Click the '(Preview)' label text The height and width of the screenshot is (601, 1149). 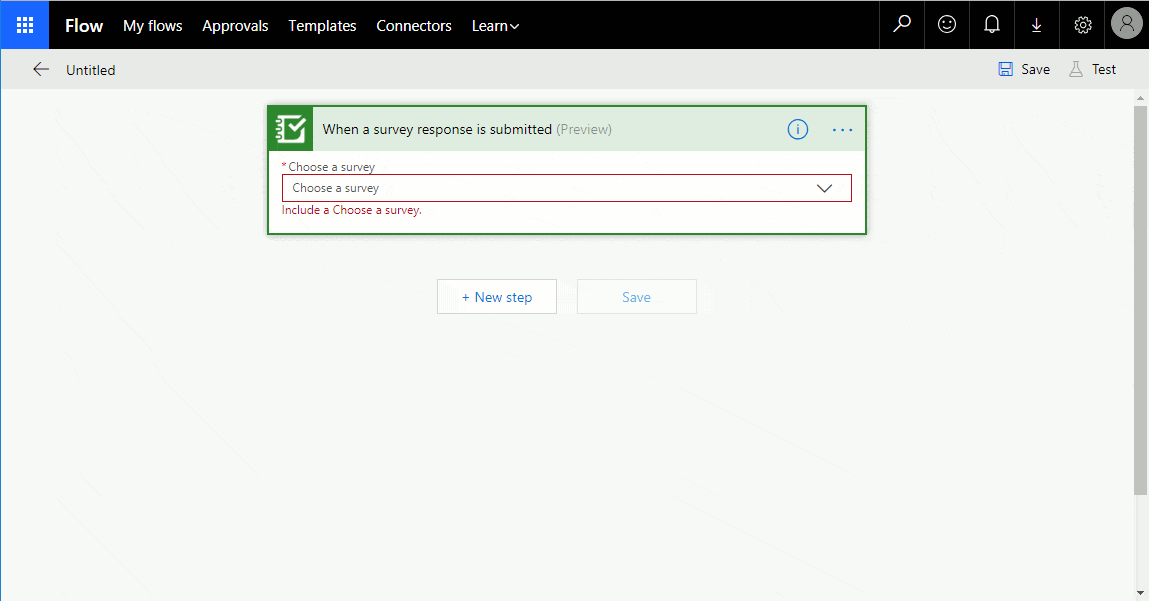point(584,129)
